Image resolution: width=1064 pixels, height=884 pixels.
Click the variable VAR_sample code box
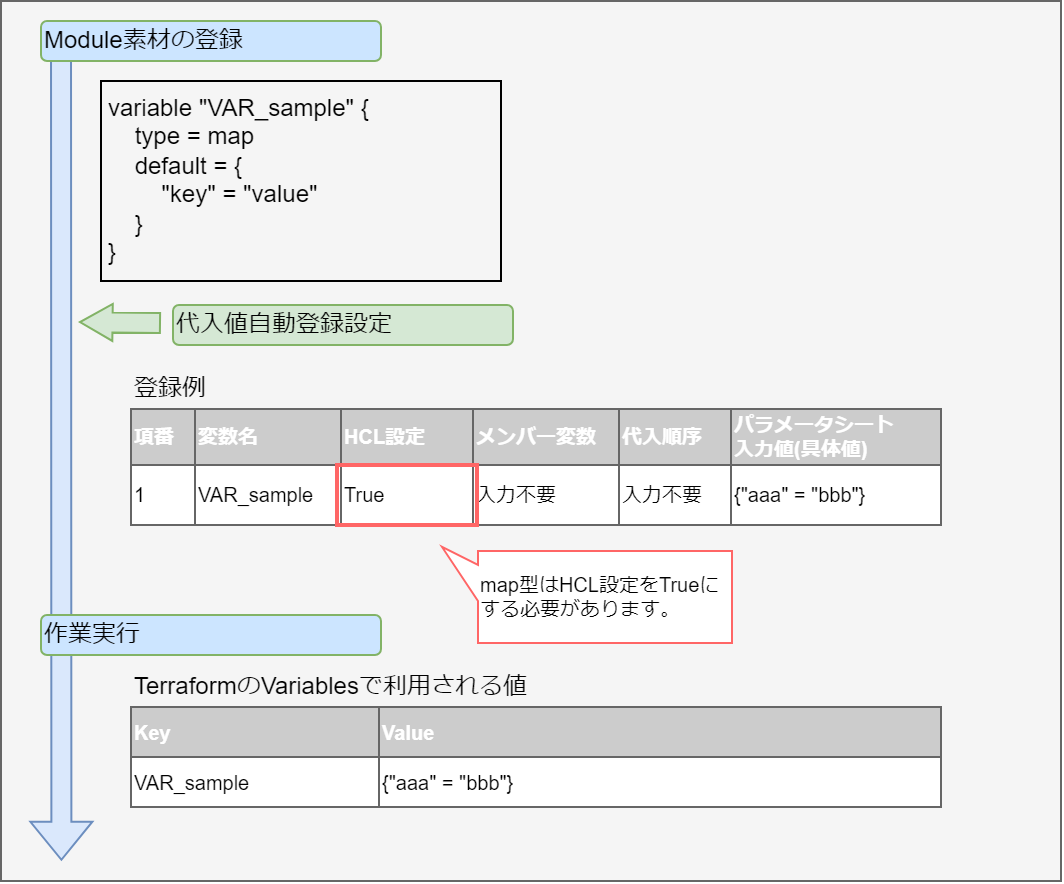[300, 181]
